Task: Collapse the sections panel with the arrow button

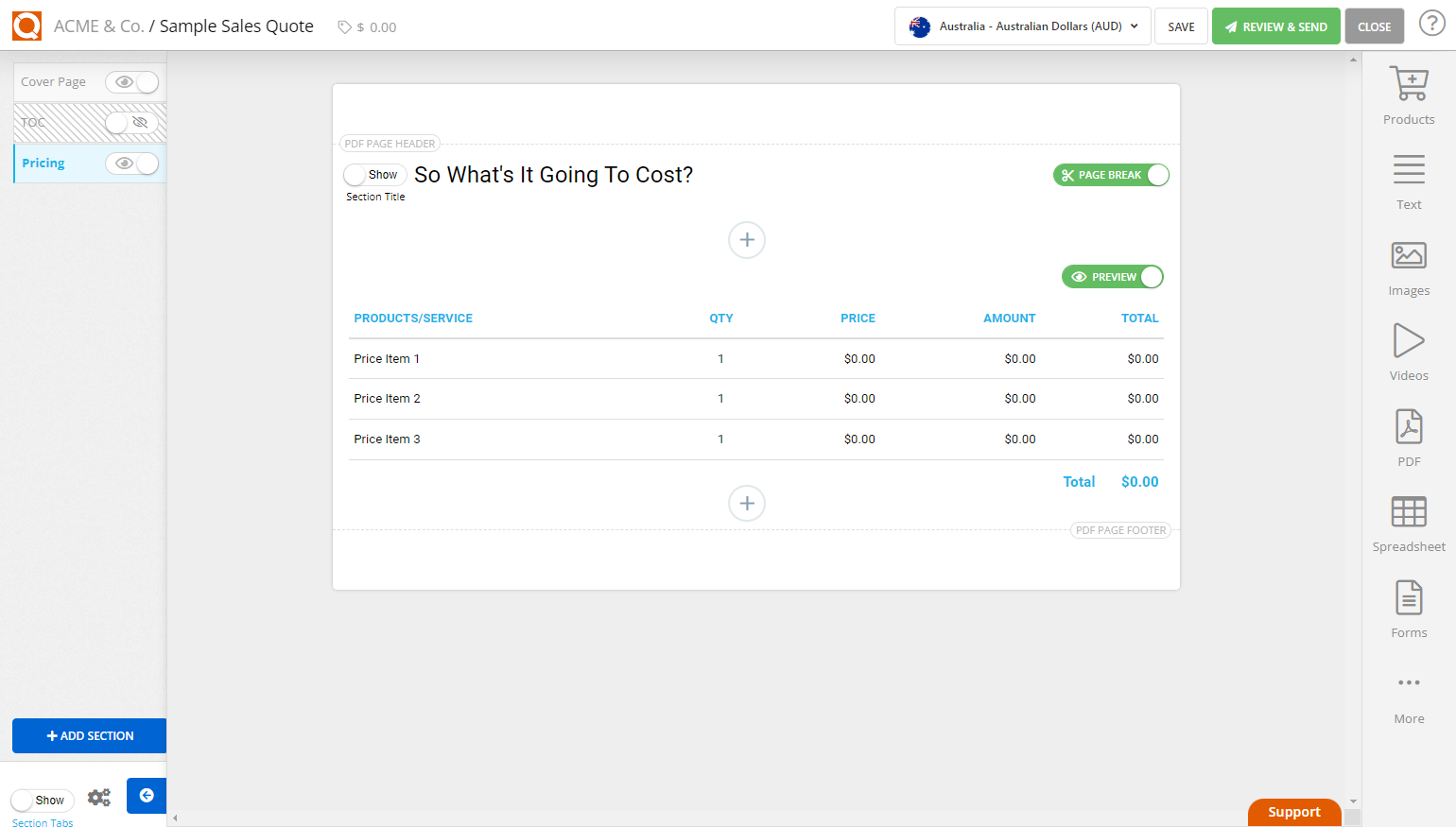Action: pyautogui.click(x=146, y=795)
